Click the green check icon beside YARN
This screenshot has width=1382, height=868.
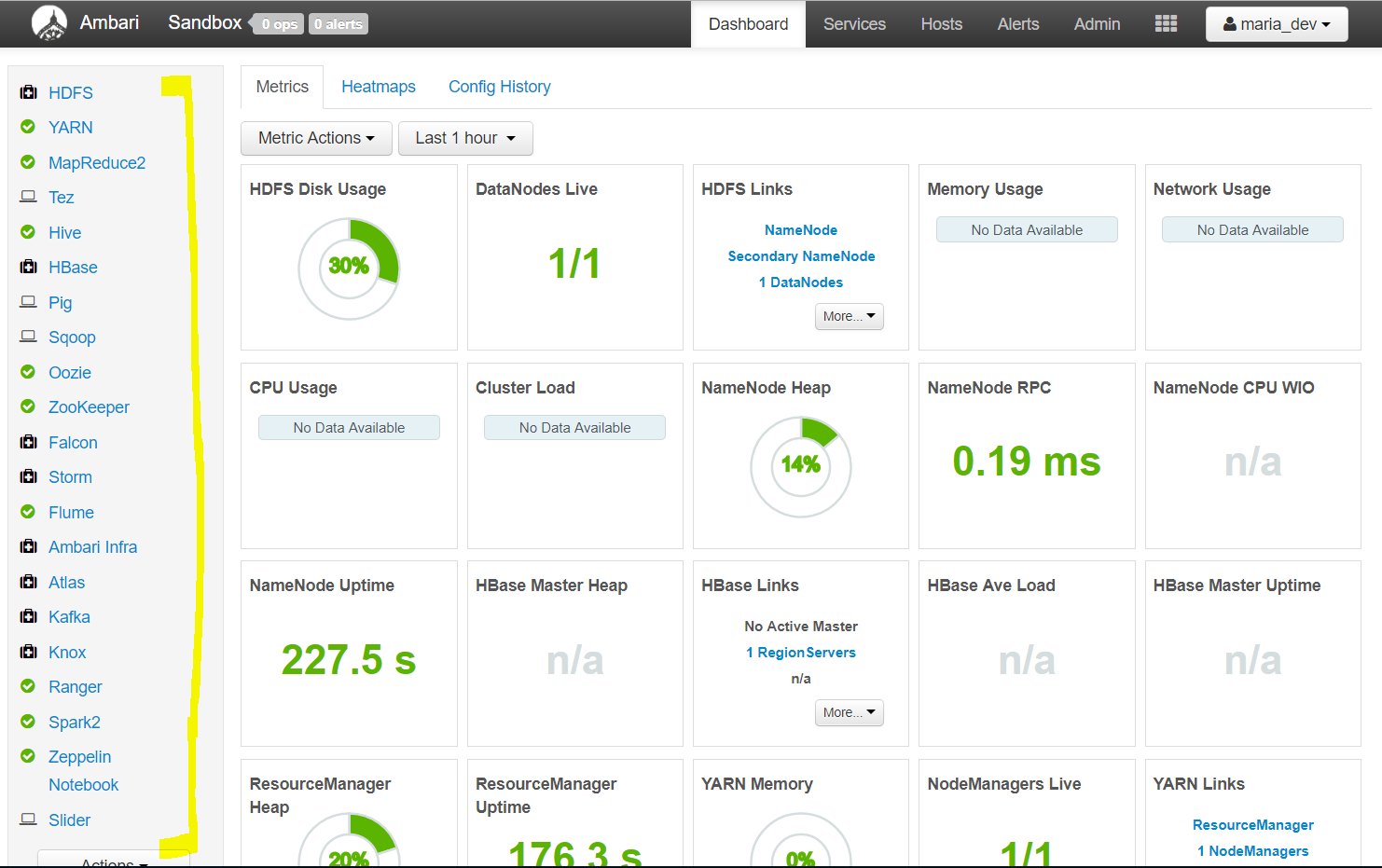coord(28,127)
